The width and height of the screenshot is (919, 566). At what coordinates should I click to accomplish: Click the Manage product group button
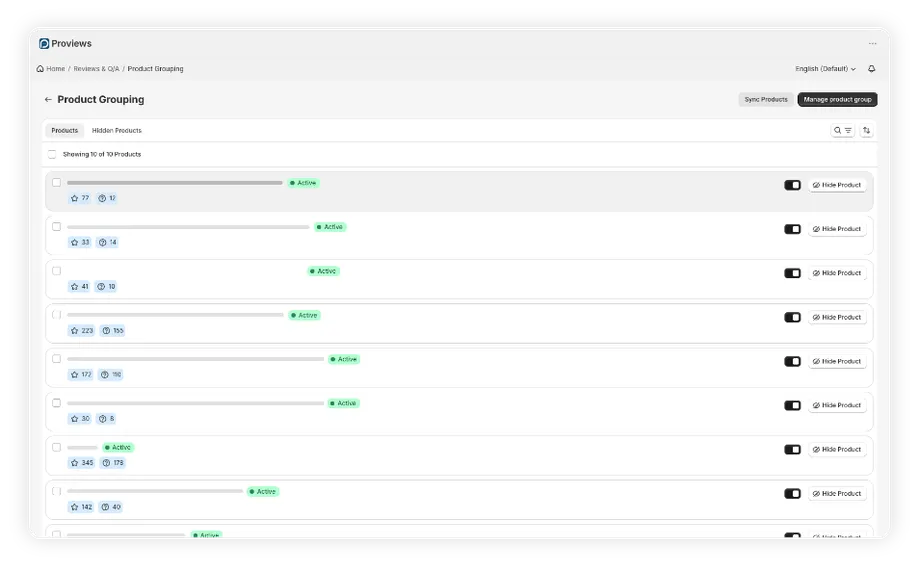coord(837,100)
